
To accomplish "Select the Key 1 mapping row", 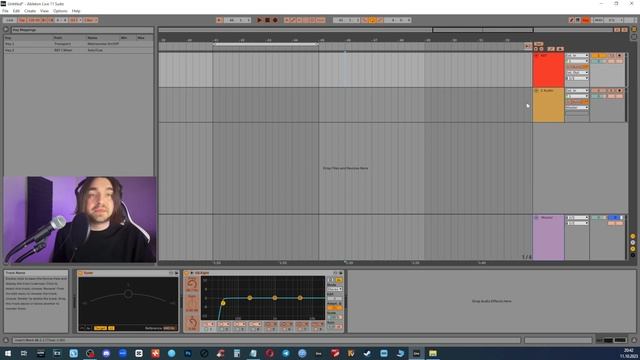I will coord(79,44).
